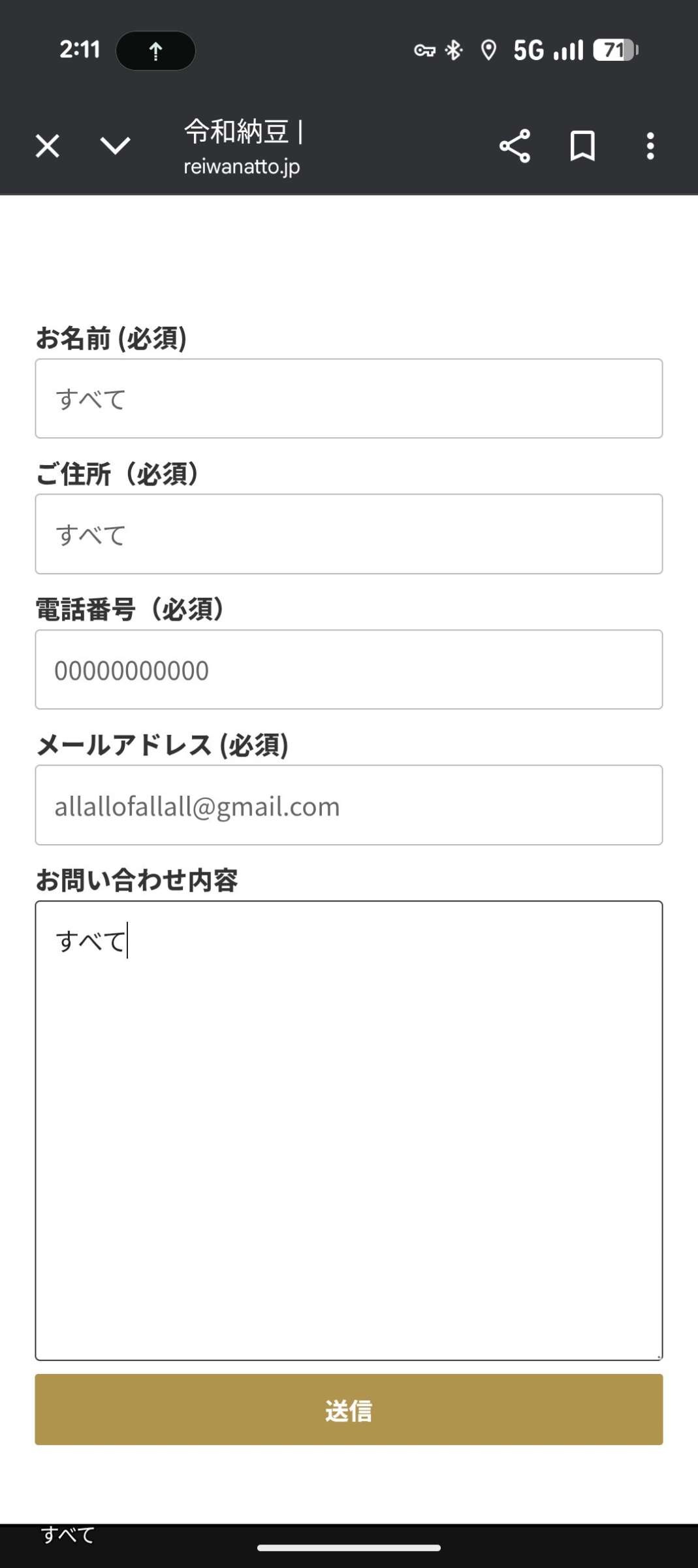This screenshot has width=698, height=1568.
Task: Tap the upload arrow pill in status bar
Action: point(155,50)
